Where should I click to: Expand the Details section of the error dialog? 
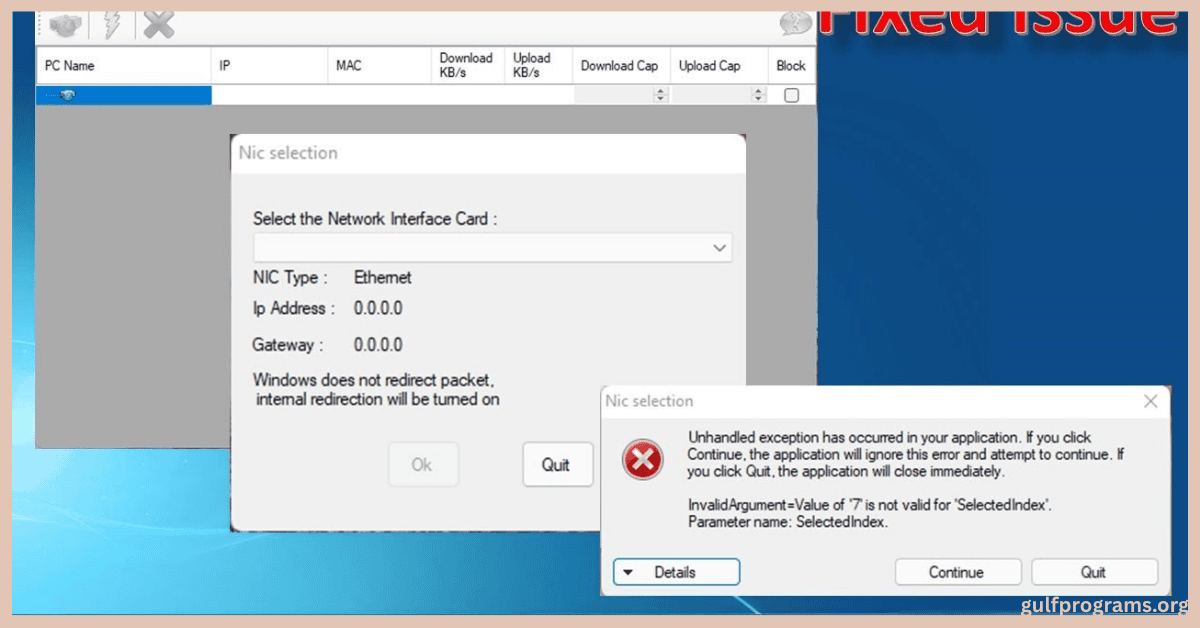pyautogui.click(x=676, y=572)
